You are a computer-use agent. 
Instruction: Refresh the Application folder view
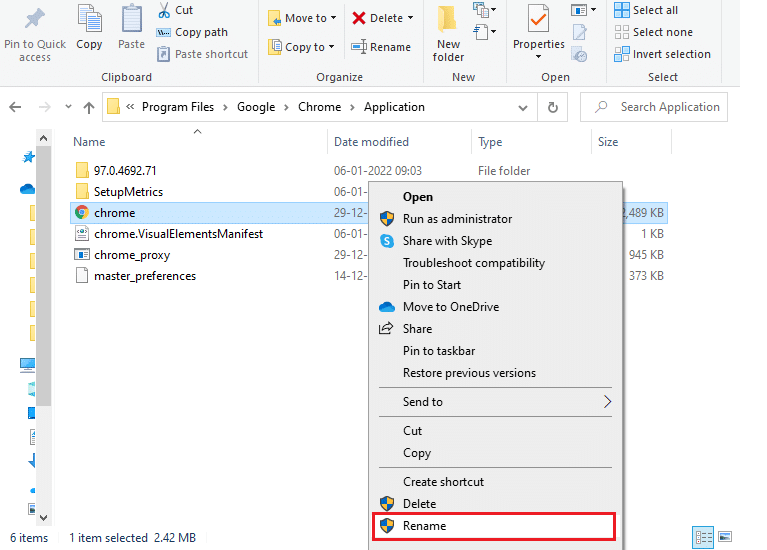click(552, 107)
